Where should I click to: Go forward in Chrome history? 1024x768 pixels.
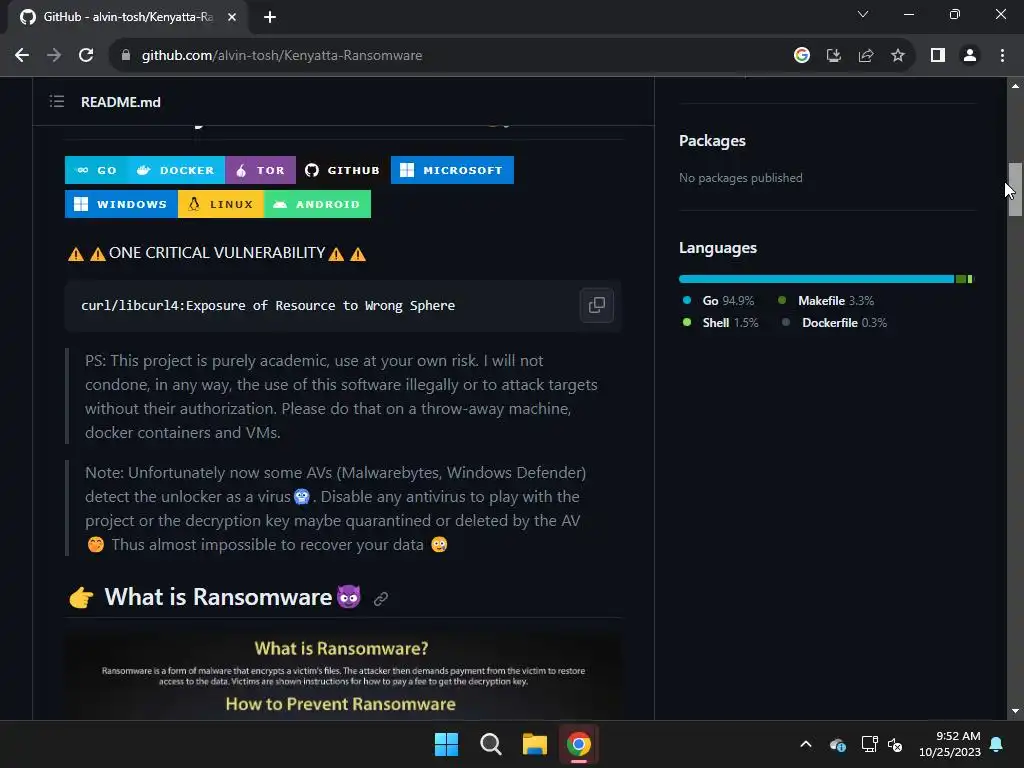54,55
